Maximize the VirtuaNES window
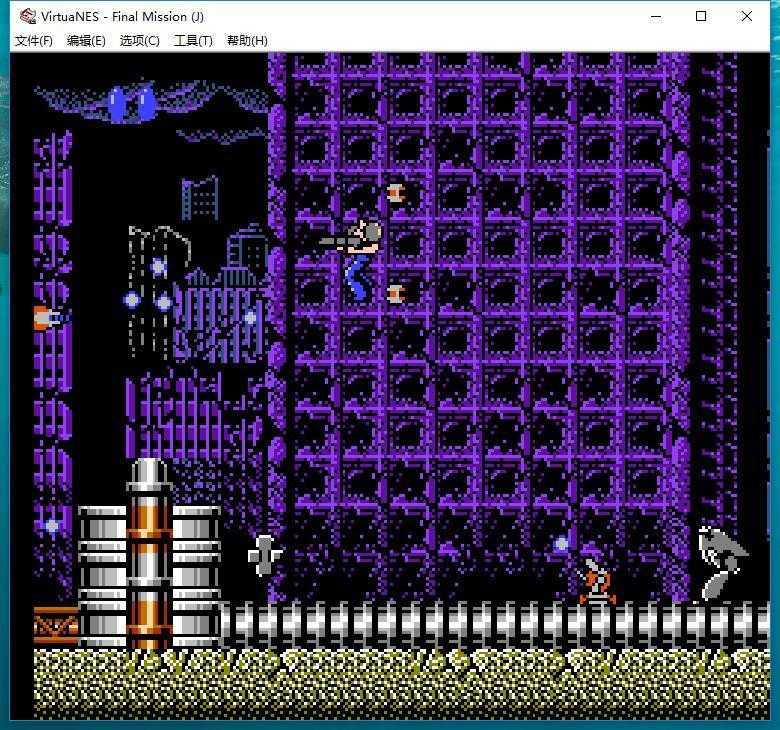Screen dimensions: 780x730 tap(701, 16)
